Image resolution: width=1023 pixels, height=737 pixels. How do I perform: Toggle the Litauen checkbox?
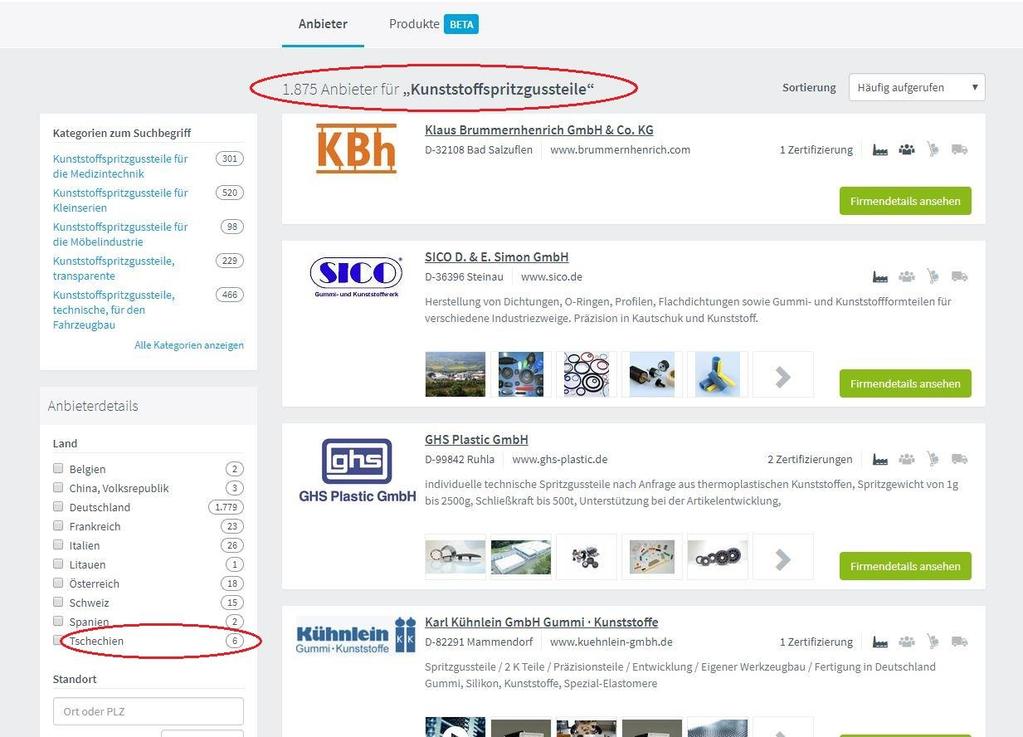58,564
